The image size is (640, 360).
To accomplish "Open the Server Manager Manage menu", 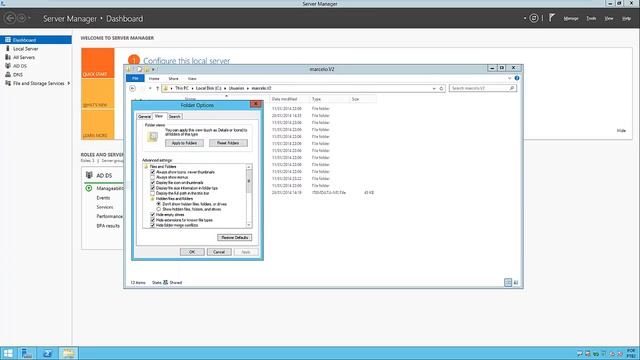I will click(x=571, y=18).
